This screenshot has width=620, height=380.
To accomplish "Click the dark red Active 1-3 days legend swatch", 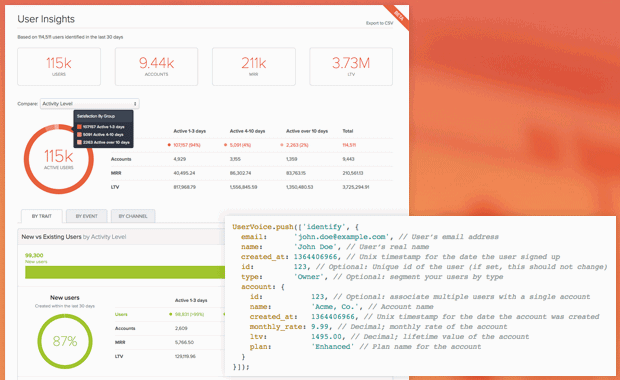I will tap(79, 127).
